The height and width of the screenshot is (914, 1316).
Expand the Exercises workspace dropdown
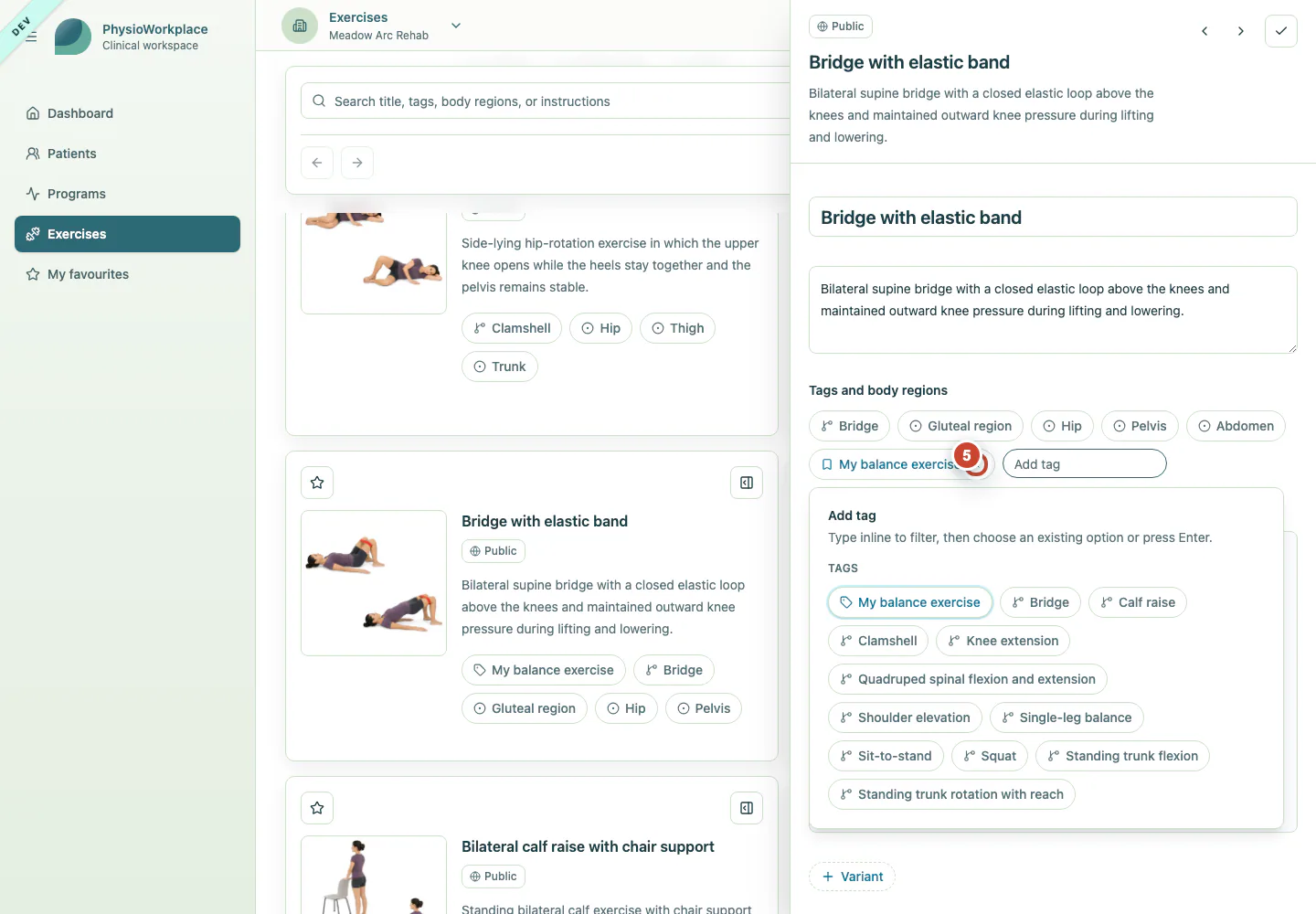pos(456,26)
